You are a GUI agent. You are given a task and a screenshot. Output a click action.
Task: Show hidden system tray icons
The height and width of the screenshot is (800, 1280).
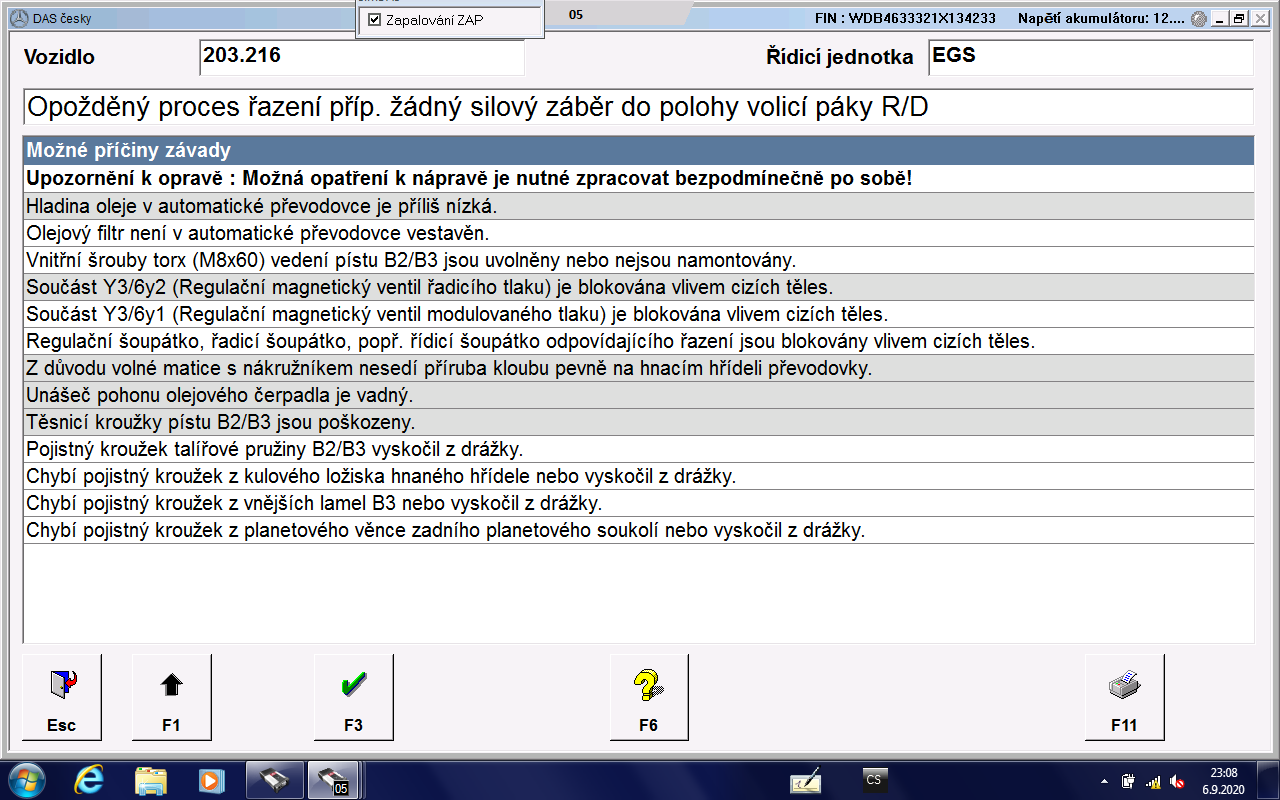pyautogui.click(x=1103, y=781)
